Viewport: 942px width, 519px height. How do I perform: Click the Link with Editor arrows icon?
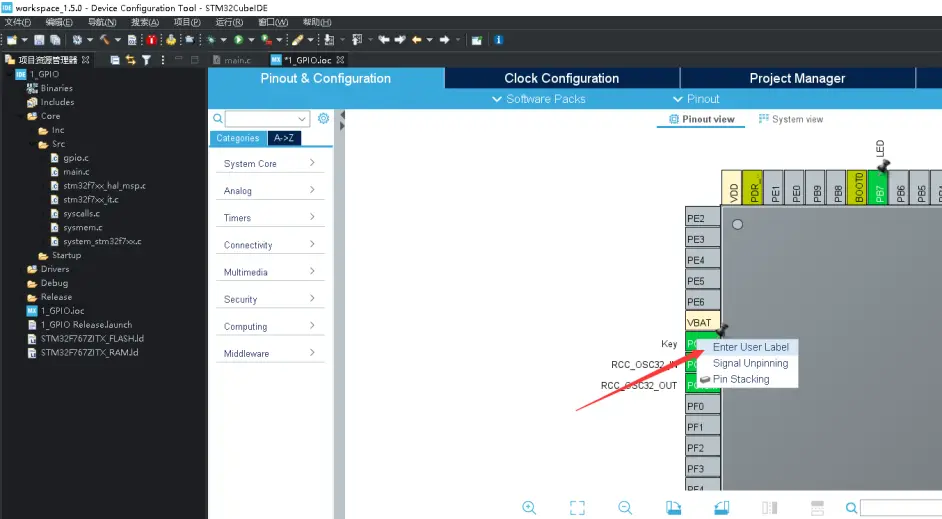pyautogui.click(x=130, y=60)
